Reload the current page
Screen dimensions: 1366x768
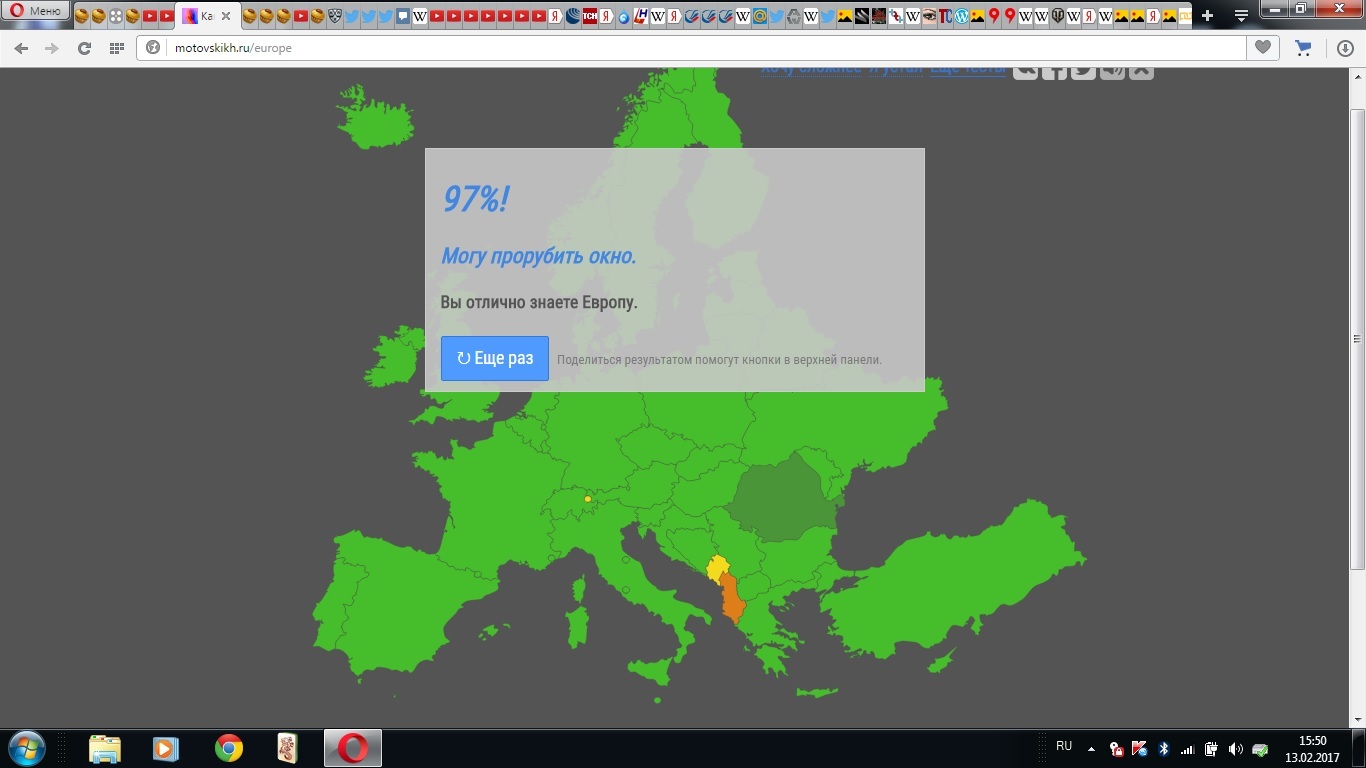point(84,48)
